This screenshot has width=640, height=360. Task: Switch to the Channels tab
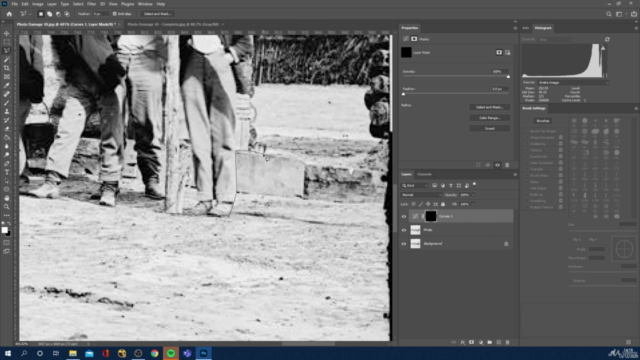pyautogui.click(x=424, y=174)
